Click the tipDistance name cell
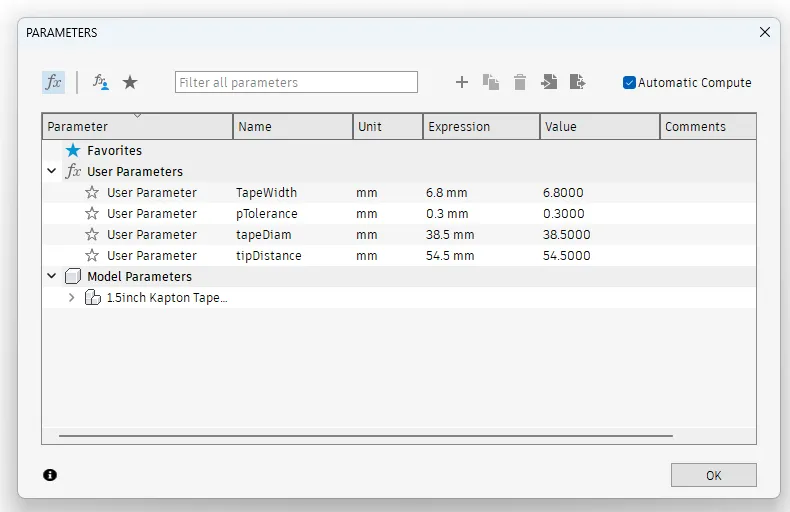This screenshot has width=790, height=512. tap(269, 255)
